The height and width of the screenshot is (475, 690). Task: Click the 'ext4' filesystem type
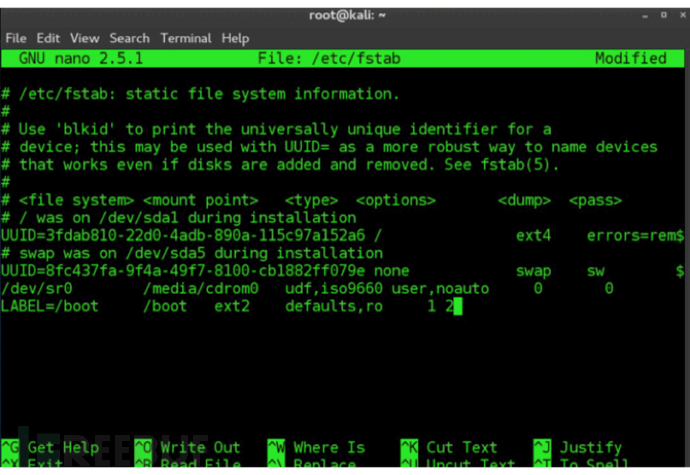(x=533, y=235)
